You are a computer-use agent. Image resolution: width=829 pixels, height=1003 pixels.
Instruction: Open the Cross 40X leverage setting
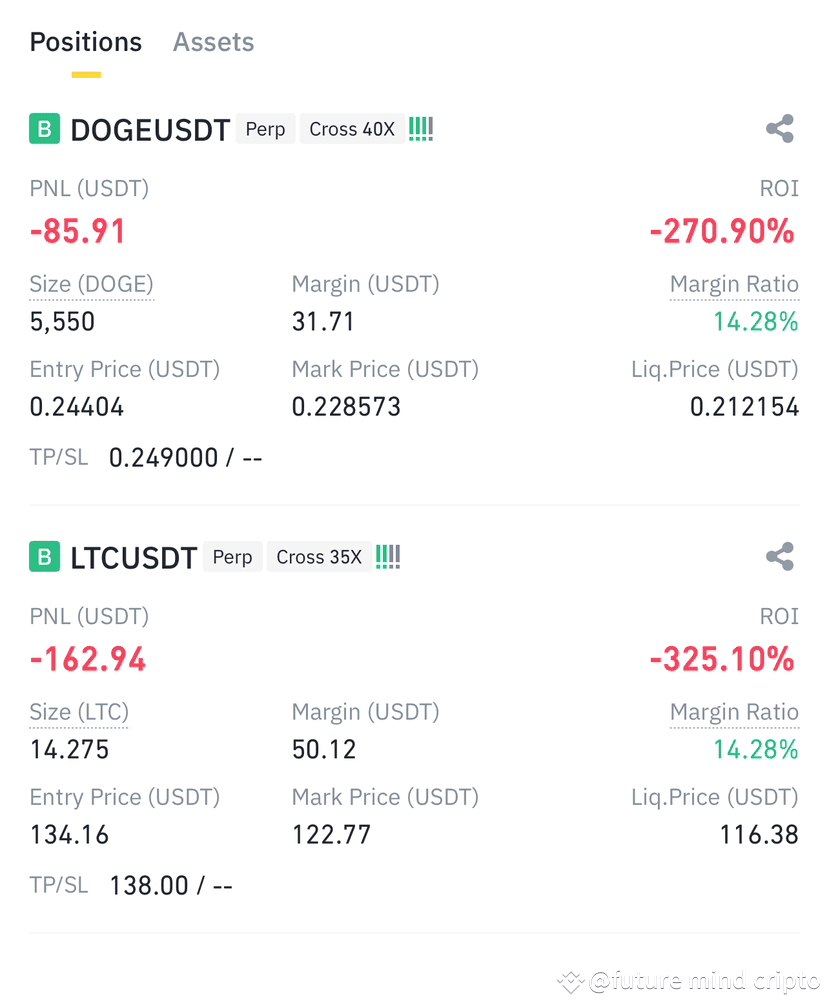tap(352, 129)
